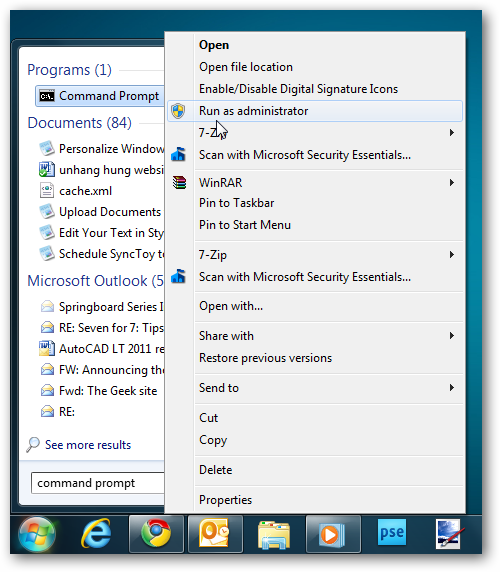Click the cache.xml file icon
The height and width of the screenshot is (572, 500).
tap(47, 190)
